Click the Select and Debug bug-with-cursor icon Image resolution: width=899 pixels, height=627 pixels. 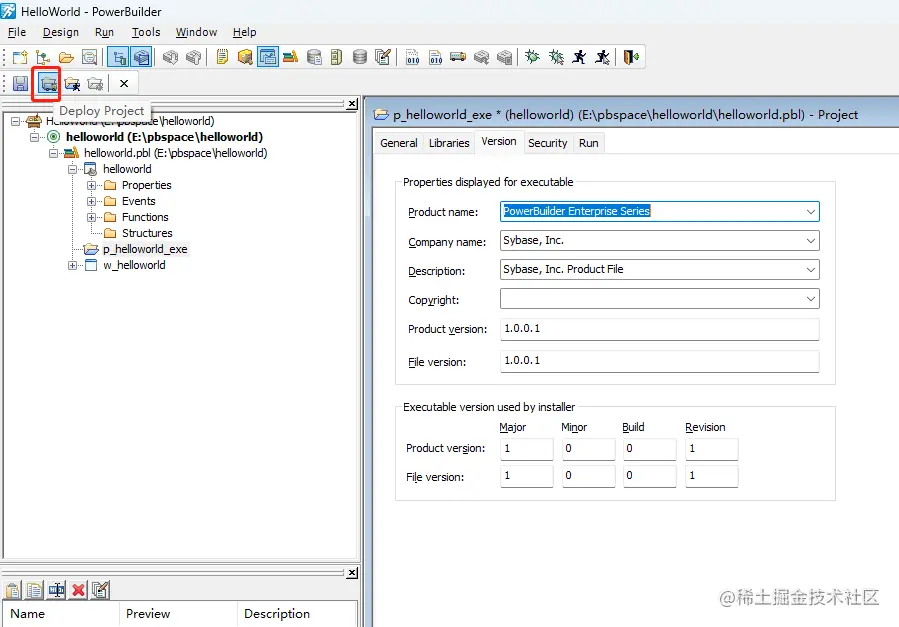tap(556, 57)
